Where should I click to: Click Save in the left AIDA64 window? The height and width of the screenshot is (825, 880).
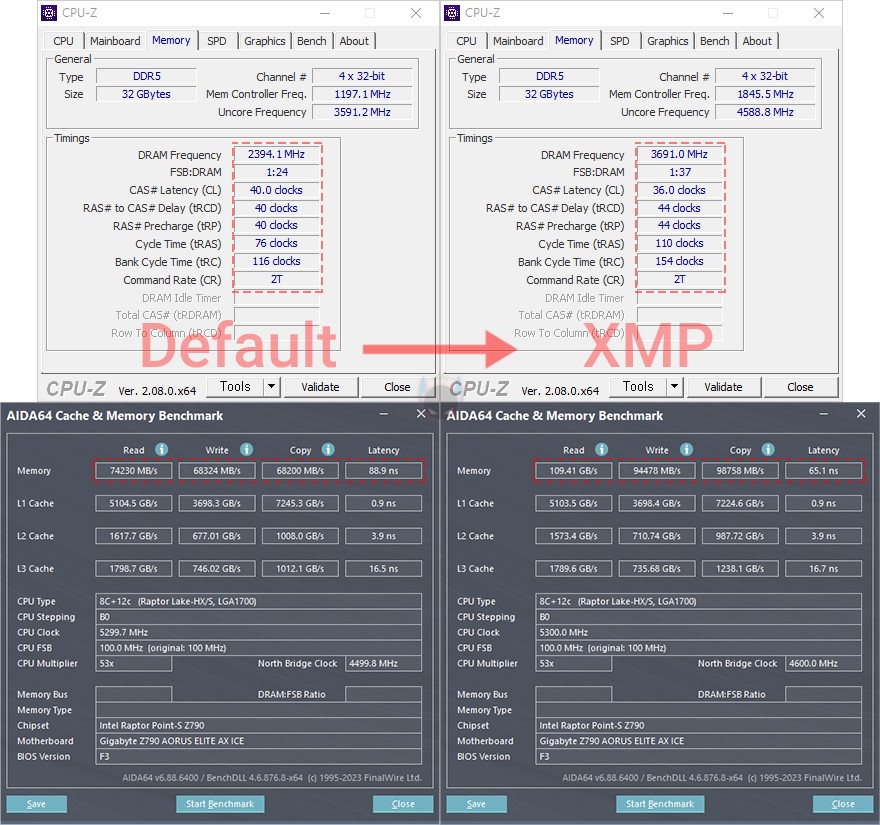(36, 804)
